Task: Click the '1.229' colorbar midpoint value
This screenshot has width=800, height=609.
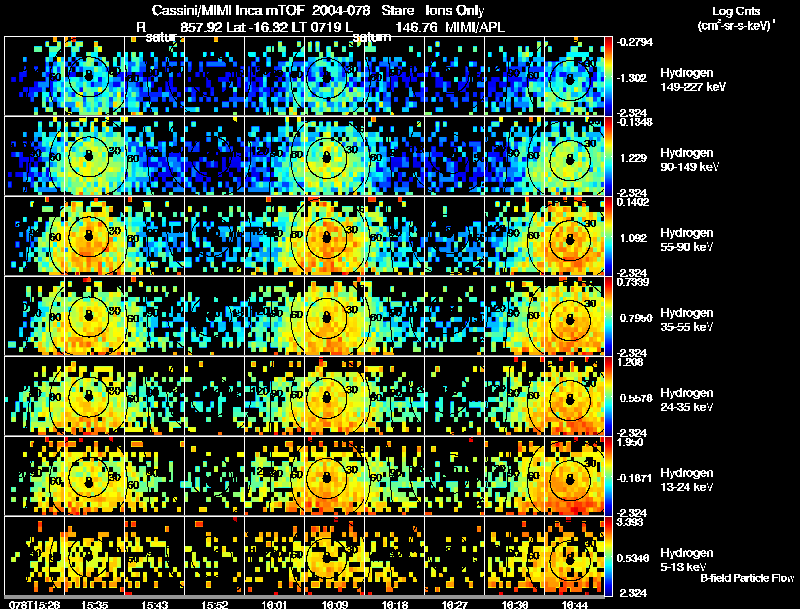Action: (633, 158)
